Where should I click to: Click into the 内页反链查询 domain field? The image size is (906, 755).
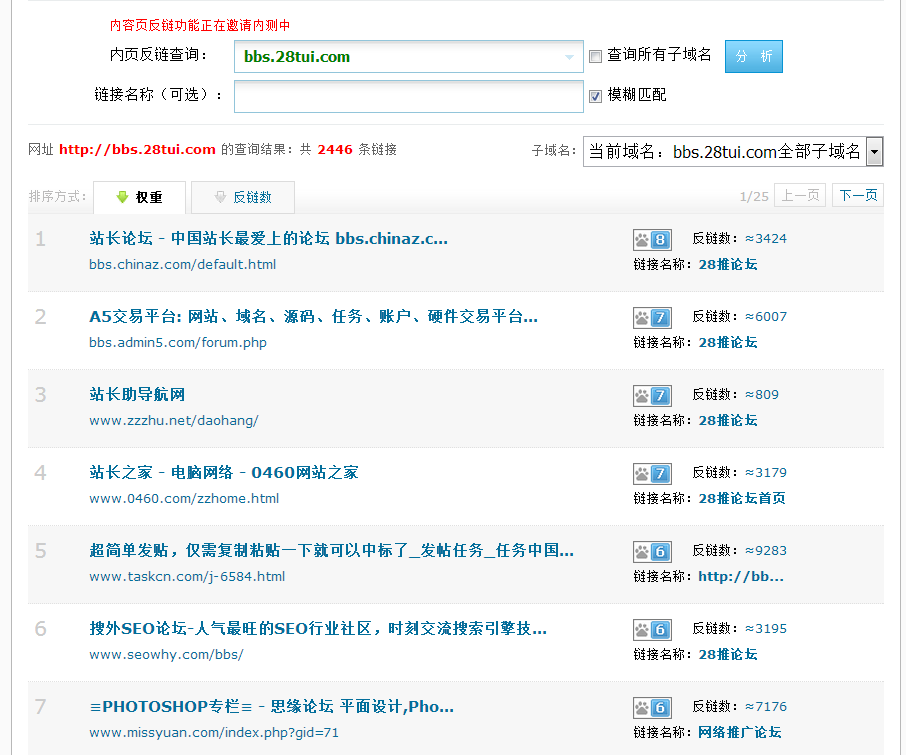pyautogui.click(x=409, y=57)
